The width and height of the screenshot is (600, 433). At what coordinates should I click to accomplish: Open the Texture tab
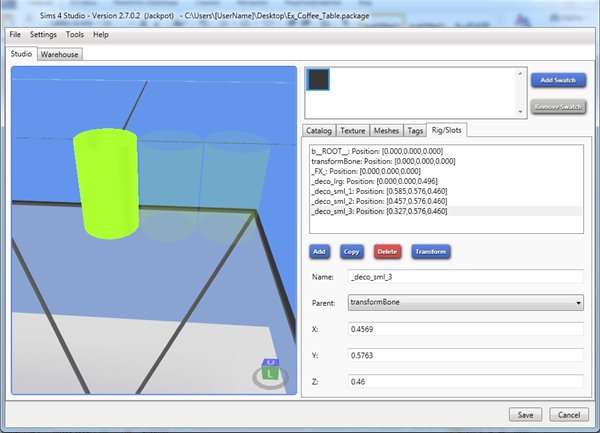pos(352,130)
